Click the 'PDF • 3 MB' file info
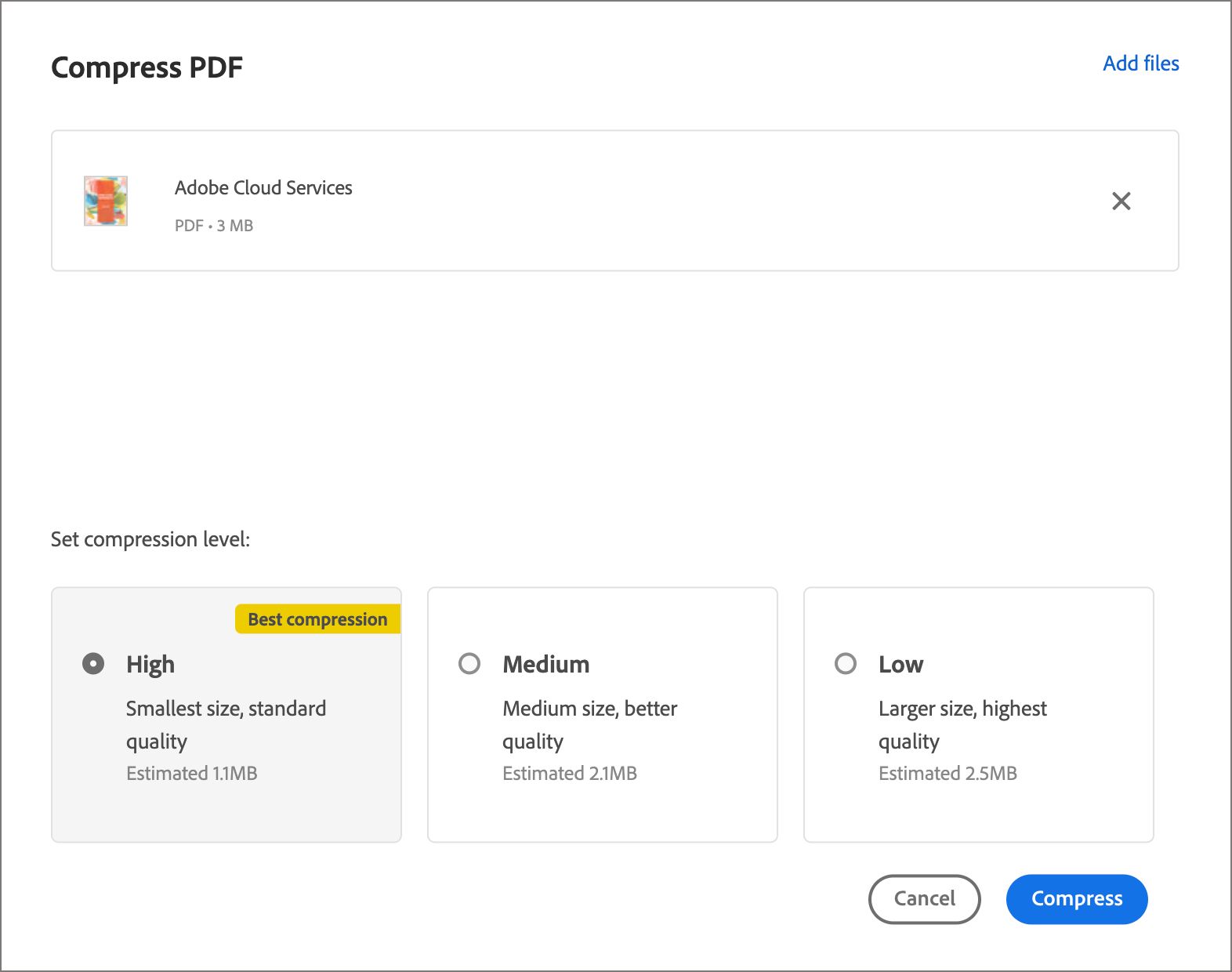This screenshot has height=972, width=1232. pos(214,226)
